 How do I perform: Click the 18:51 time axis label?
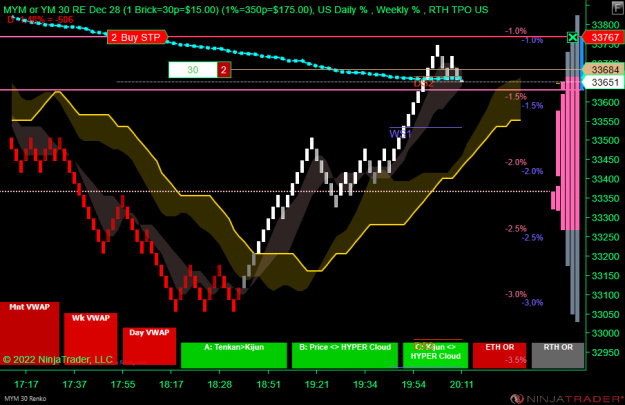(x=268, y=385)
